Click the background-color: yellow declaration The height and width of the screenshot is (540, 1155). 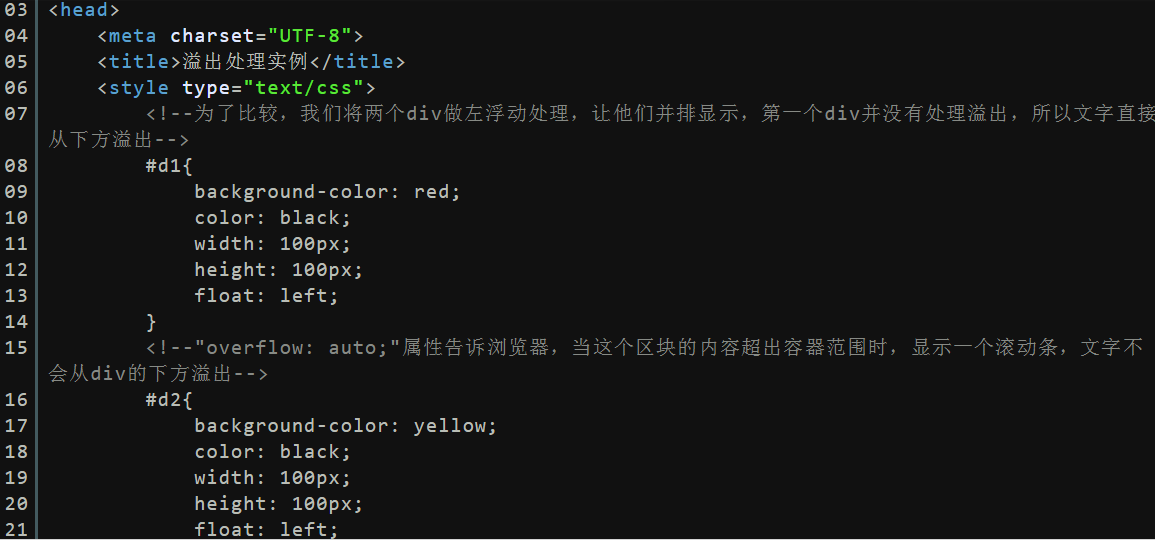click(x=345, y=426)
